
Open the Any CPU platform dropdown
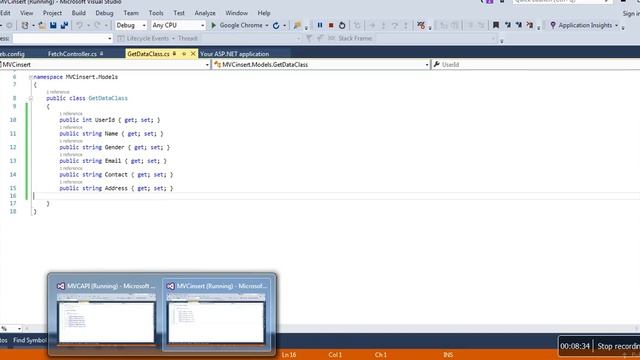[178, 25]
